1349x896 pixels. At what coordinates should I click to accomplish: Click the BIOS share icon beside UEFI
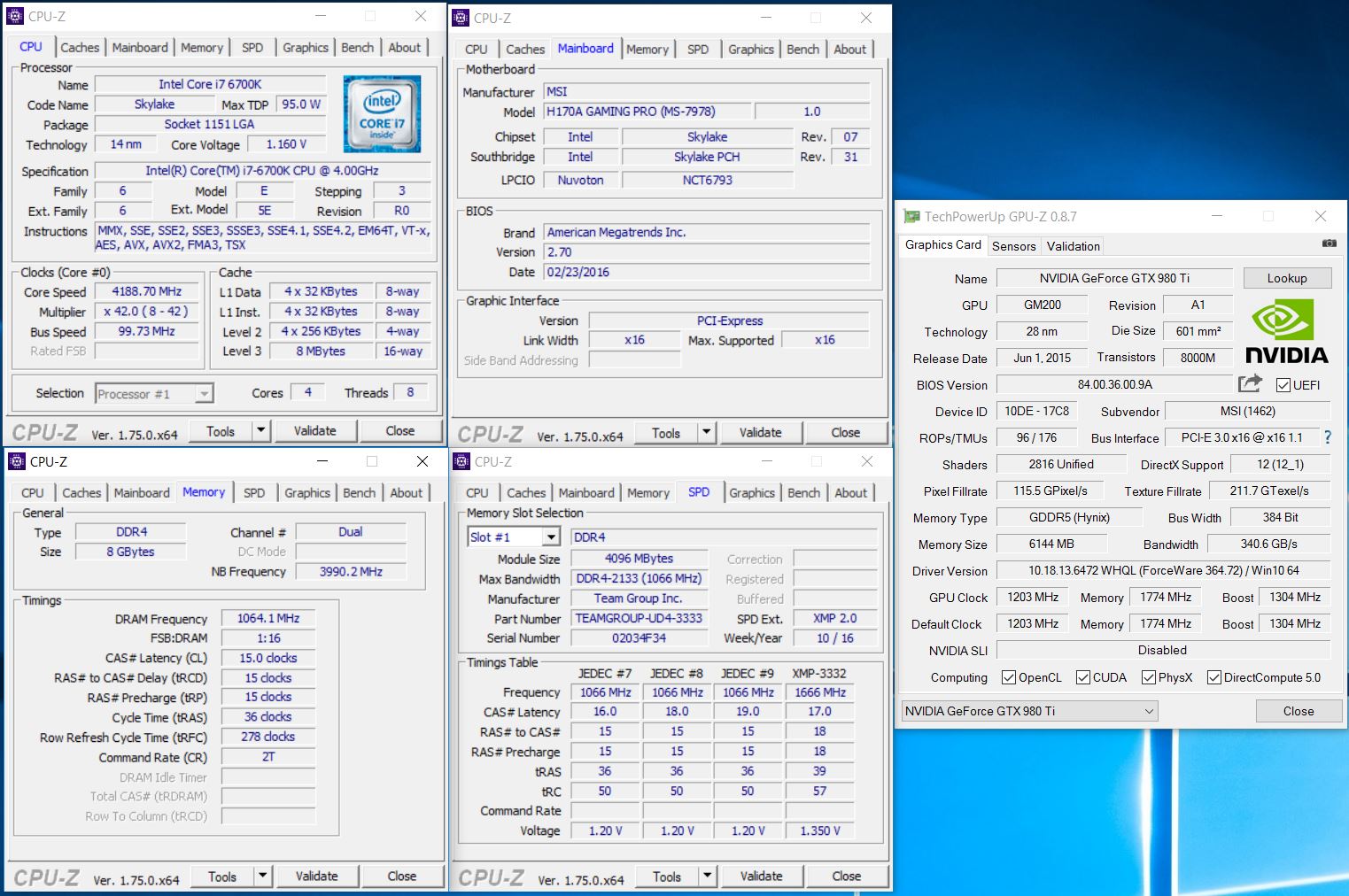1250,383
